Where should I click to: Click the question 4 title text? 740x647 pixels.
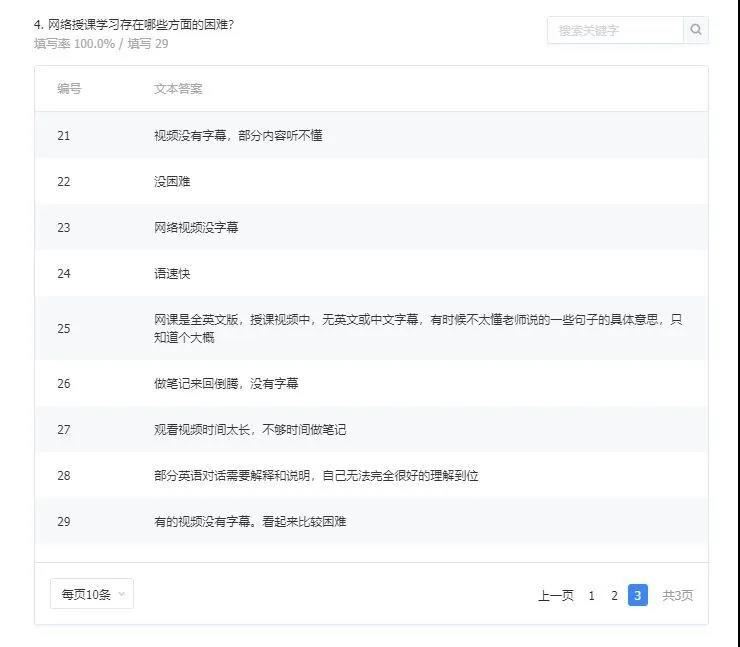tap(134, 24)
